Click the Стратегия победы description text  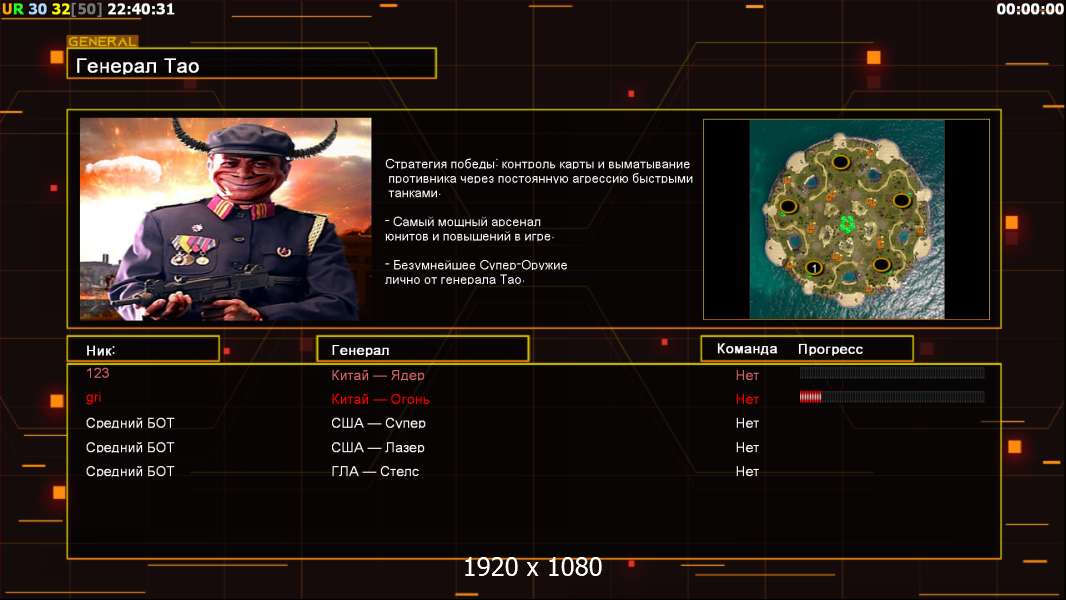538,178
